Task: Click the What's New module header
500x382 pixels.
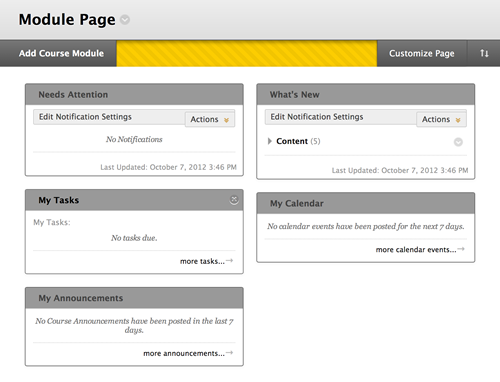Action: [x=366, y=95]
